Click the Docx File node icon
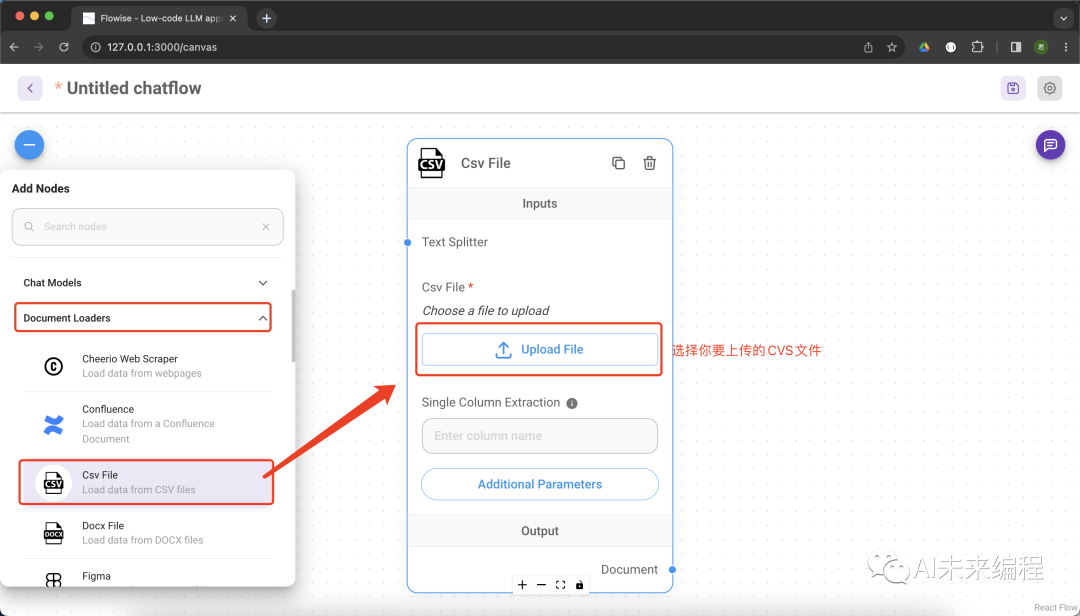Viewport: 1080px width, 616px height. point(54,533)
